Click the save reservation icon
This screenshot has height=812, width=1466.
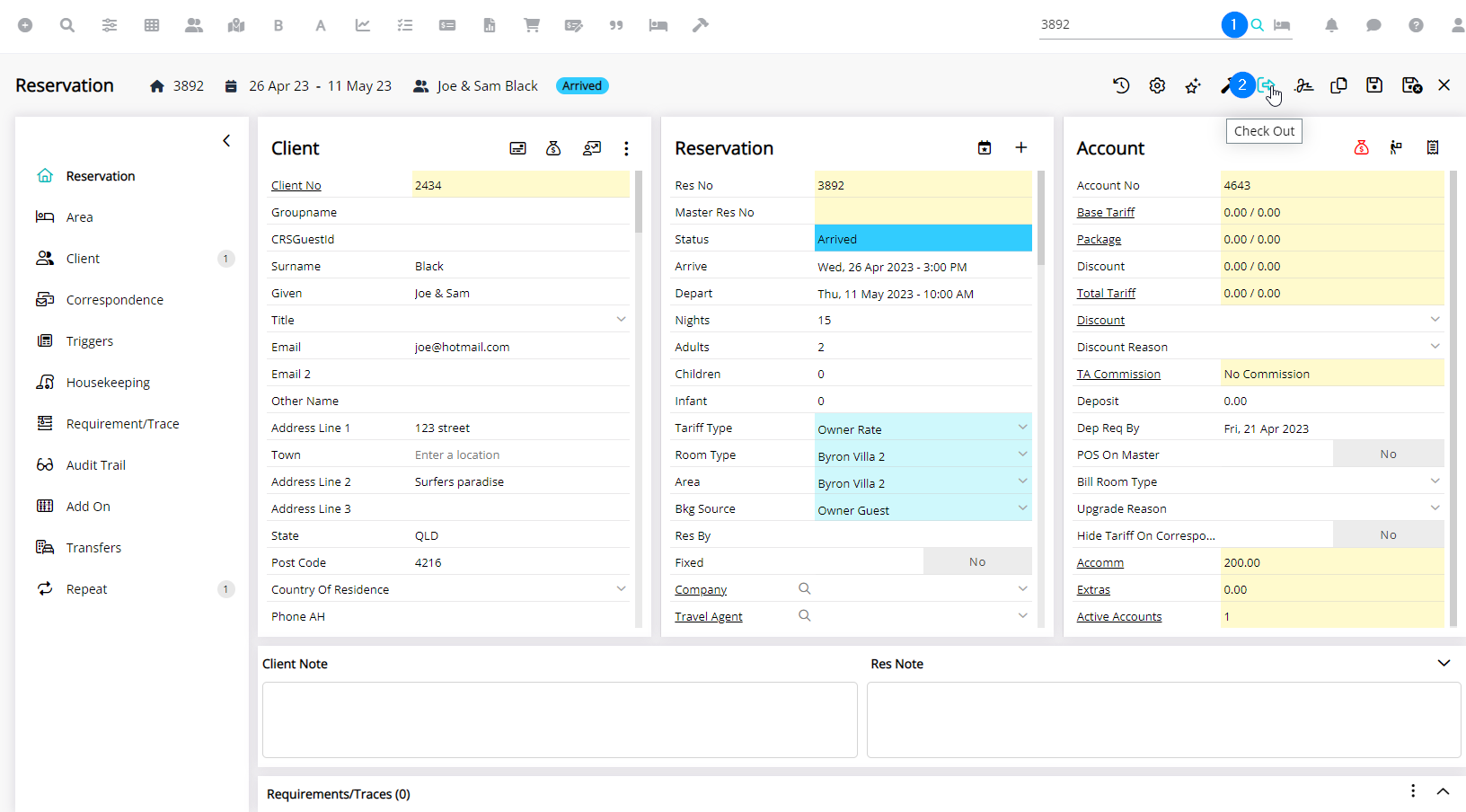point(1374,85)
